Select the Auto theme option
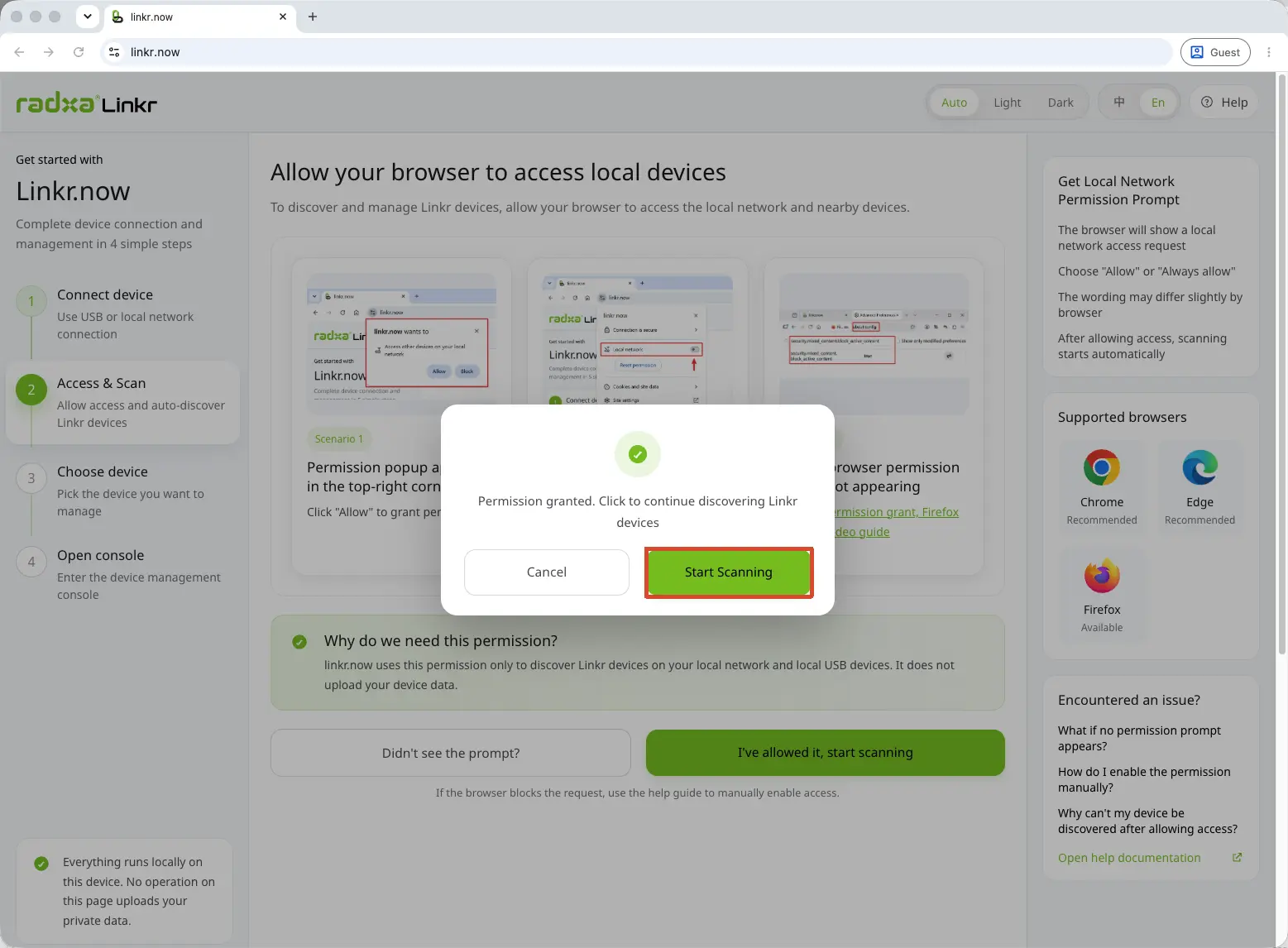The image size is (1288, 948). coord(954,103)
